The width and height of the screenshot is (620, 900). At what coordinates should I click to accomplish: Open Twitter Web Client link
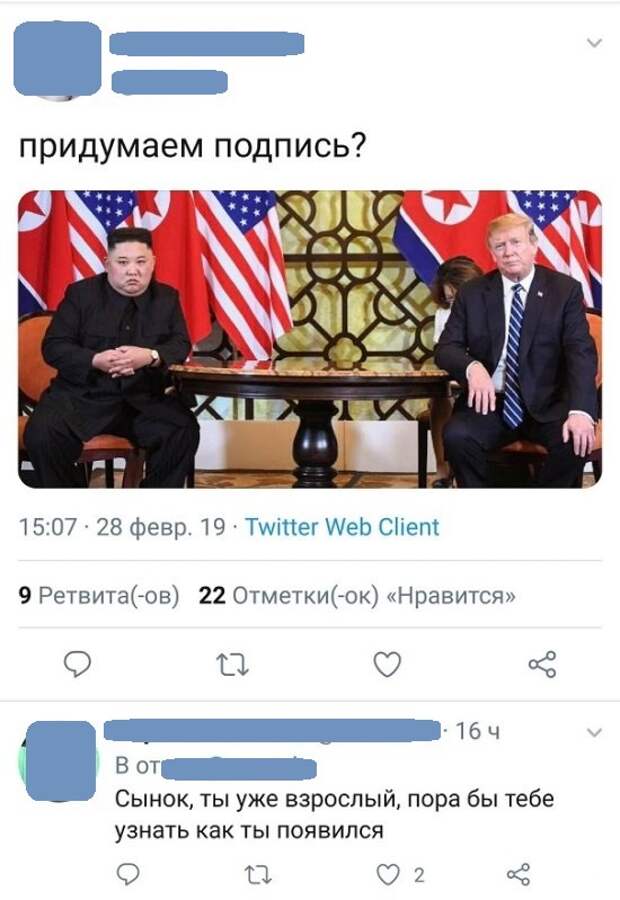pos(342,526)
